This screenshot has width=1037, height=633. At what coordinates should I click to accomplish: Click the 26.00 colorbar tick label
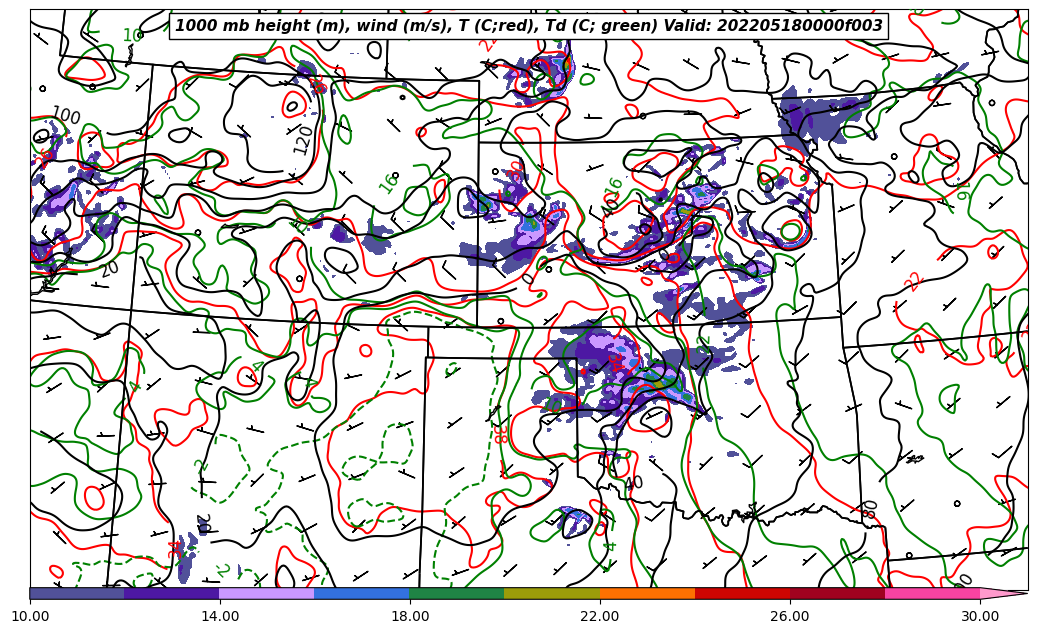(790, 616)
